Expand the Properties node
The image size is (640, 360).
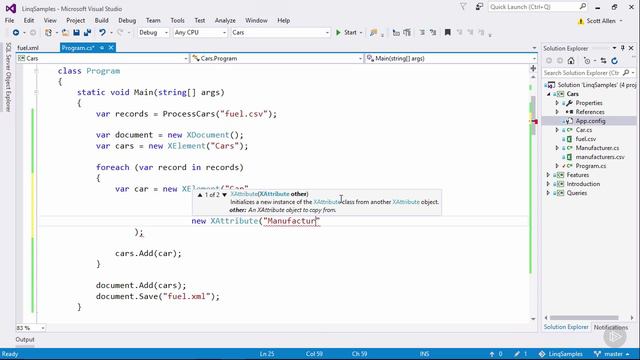click(557, 103)
